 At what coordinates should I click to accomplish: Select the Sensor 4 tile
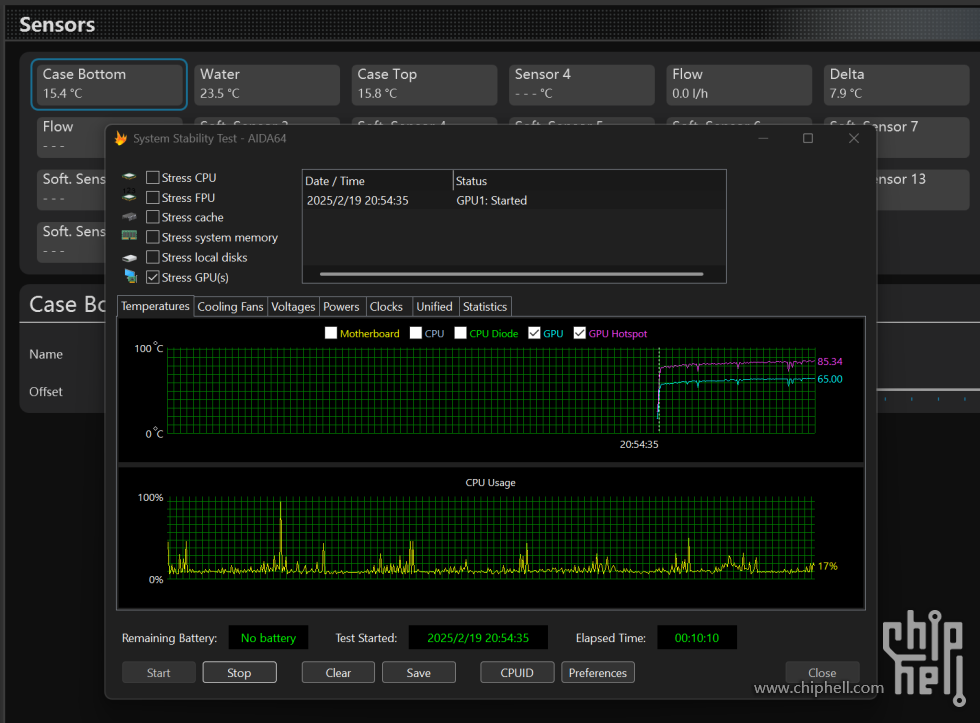[582, 84]
